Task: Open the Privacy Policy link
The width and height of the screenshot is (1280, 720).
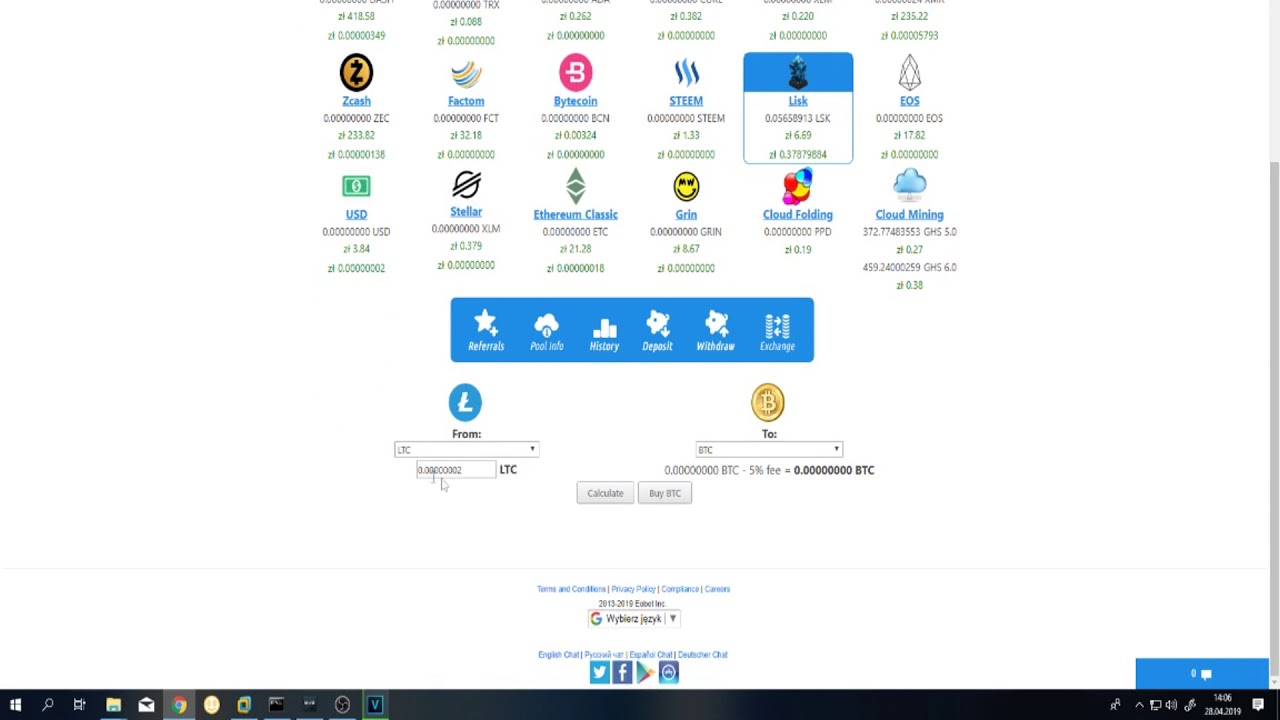Action: (633, 589)
